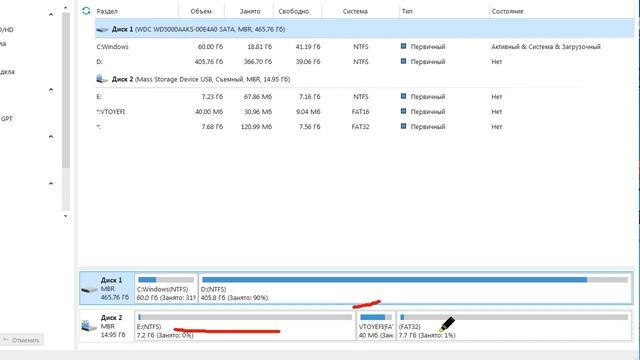Image resolution: width=640 pixels, height=360 pixels.
Task: Click the 366.70 Гб used cell
Action: pyautogui.click(x=258, y=62)
